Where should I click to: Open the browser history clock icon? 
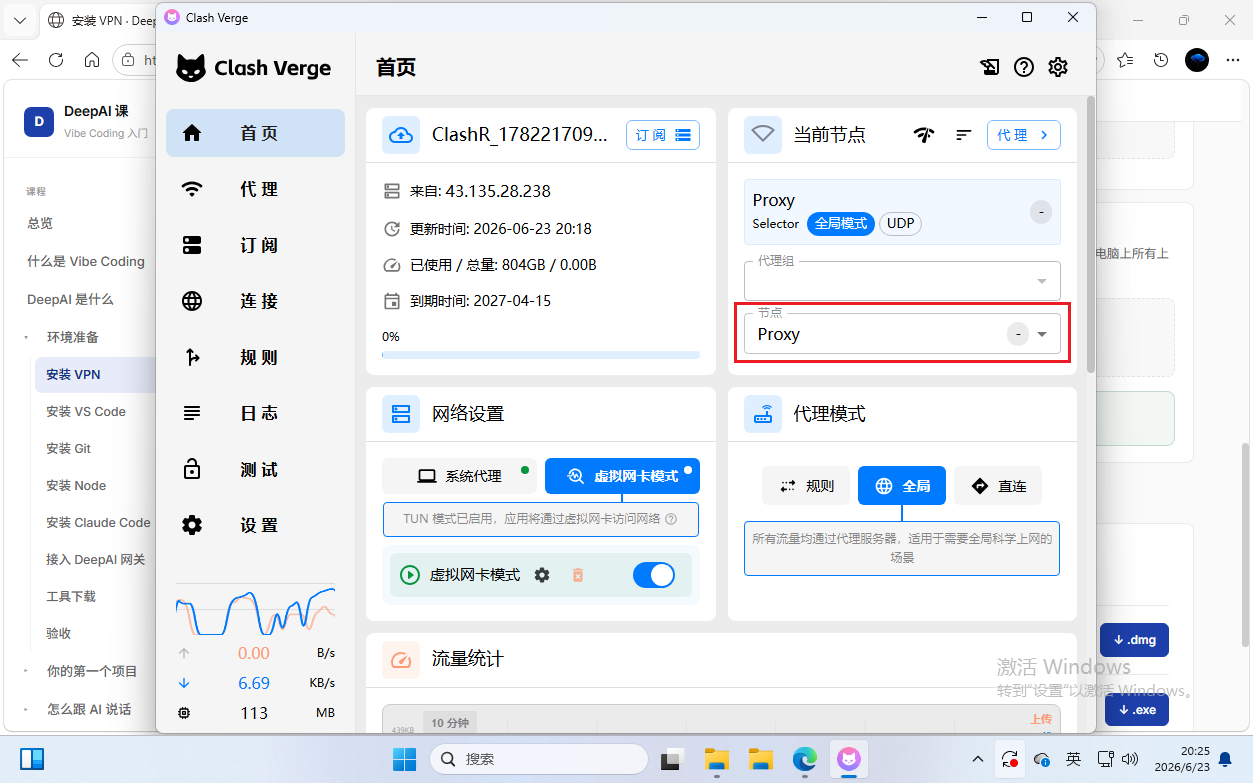click(x=1161, y=60)
